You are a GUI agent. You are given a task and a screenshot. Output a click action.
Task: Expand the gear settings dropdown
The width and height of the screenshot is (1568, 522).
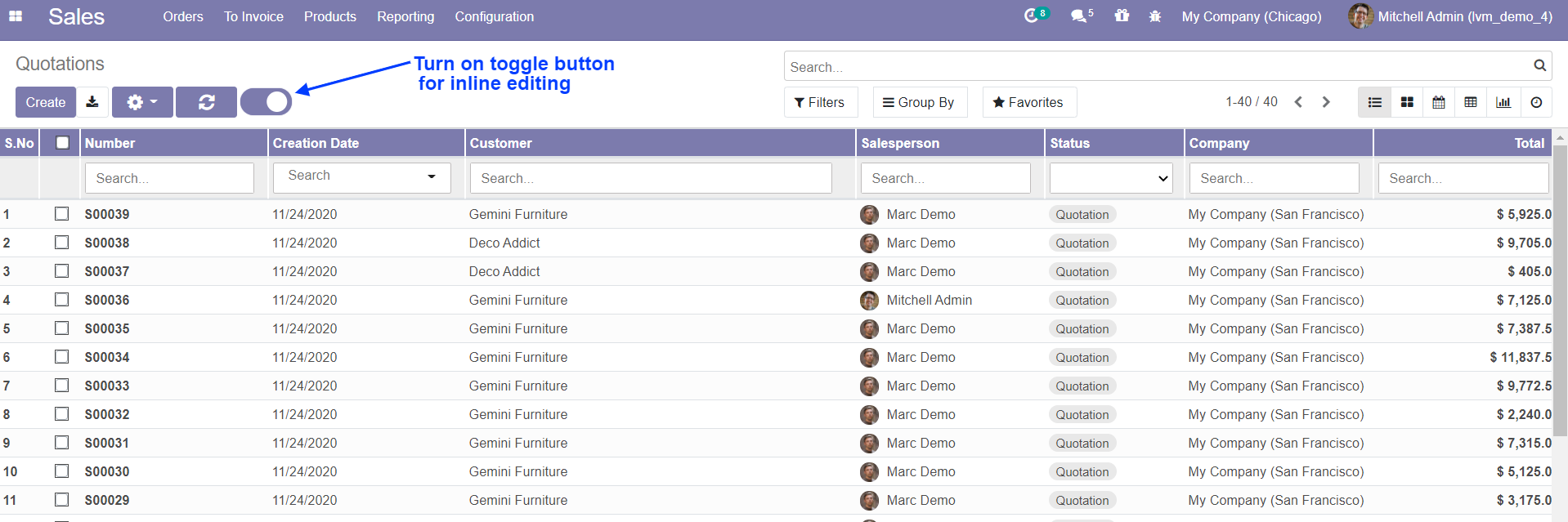pos(142,102)
